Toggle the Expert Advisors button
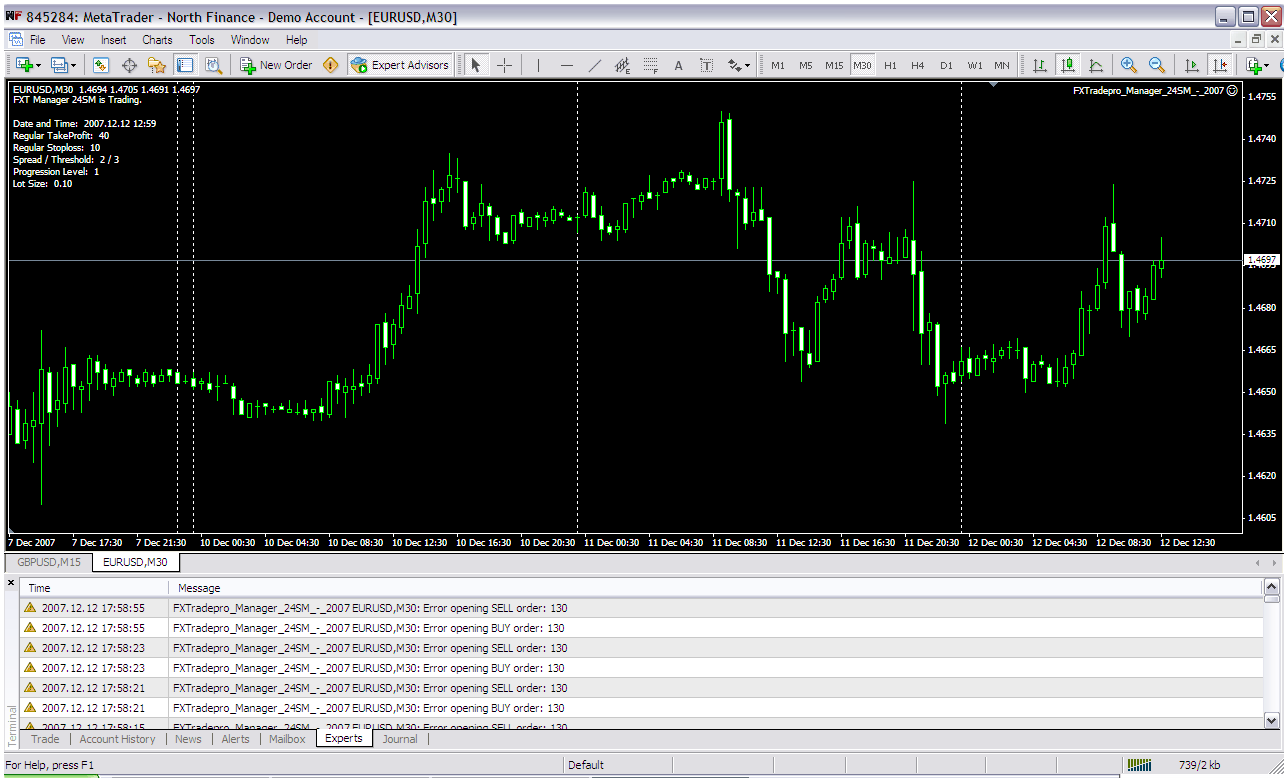 pos(400,65)
